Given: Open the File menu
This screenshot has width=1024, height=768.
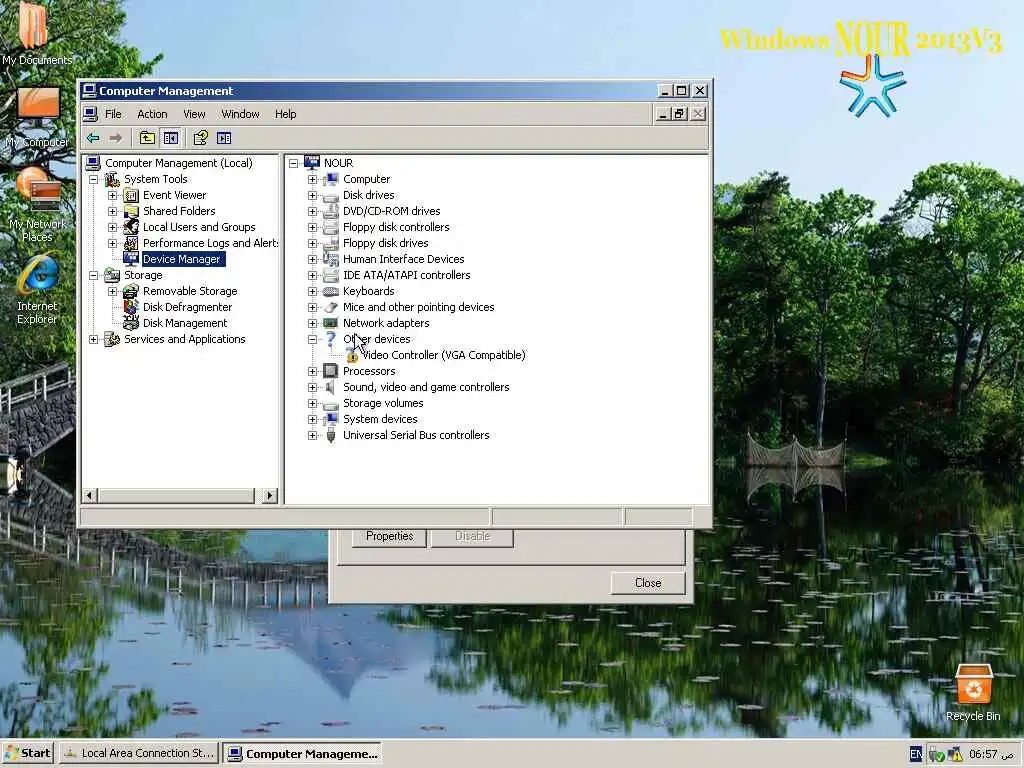Looking at the screenshot, I should [x=113, y=114].
